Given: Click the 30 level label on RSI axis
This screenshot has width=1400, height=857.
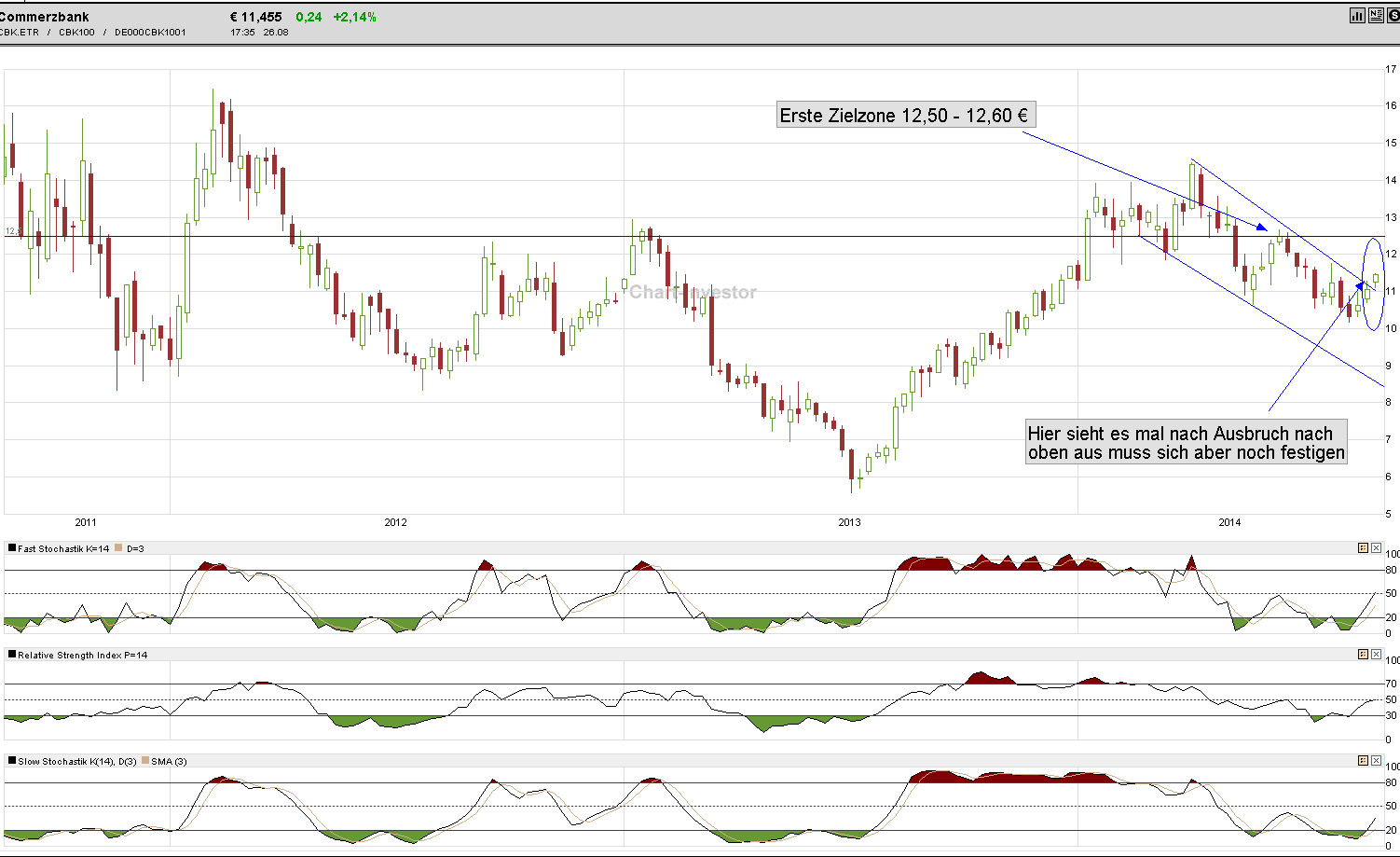Looking at the screenshot, I should (1392, 715).
